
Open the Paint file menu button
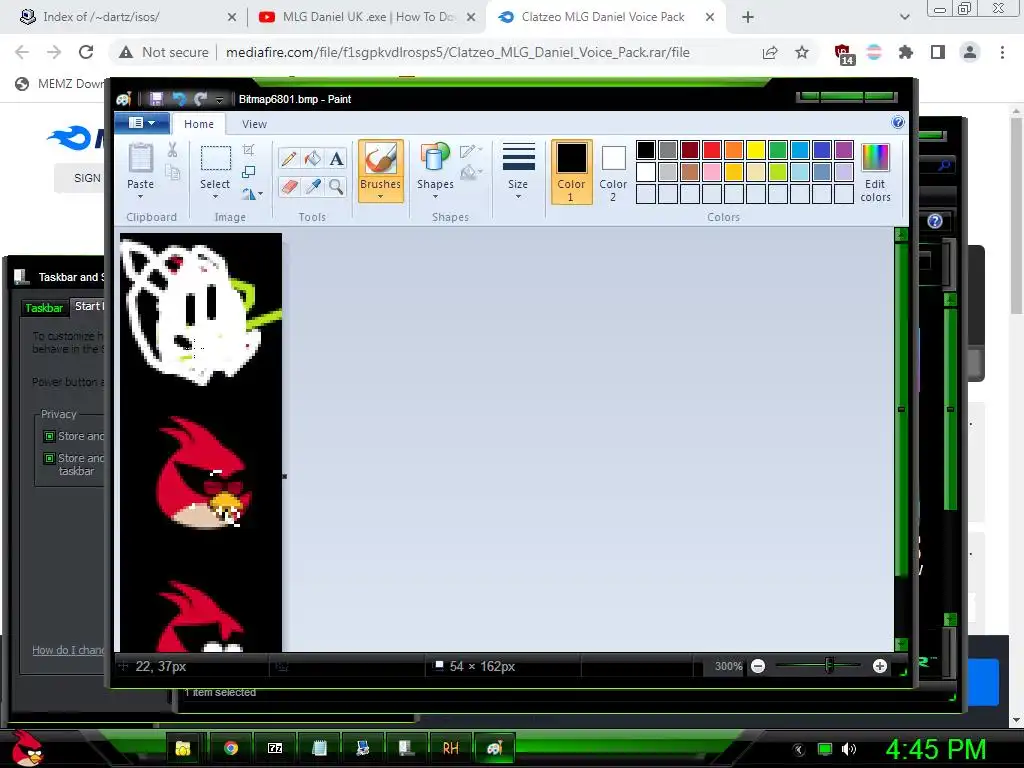tap(142, 123)
